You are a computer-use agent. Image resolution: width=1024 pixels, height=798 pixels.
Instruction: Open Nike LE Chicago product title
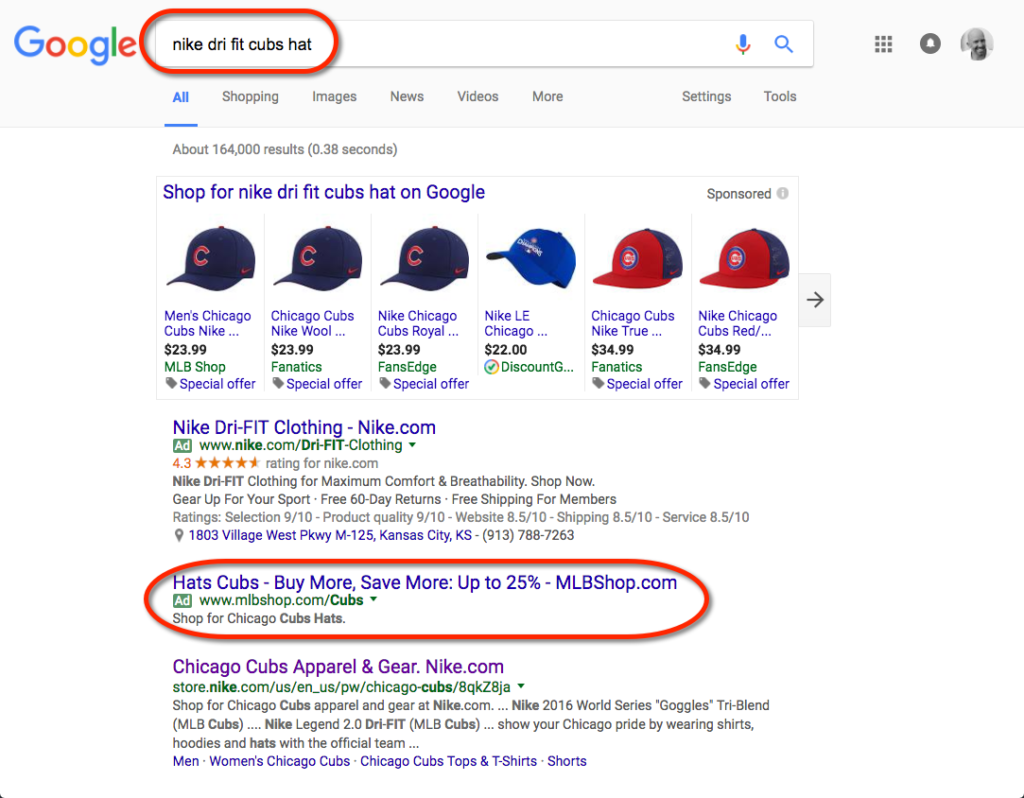pos(516,323)
